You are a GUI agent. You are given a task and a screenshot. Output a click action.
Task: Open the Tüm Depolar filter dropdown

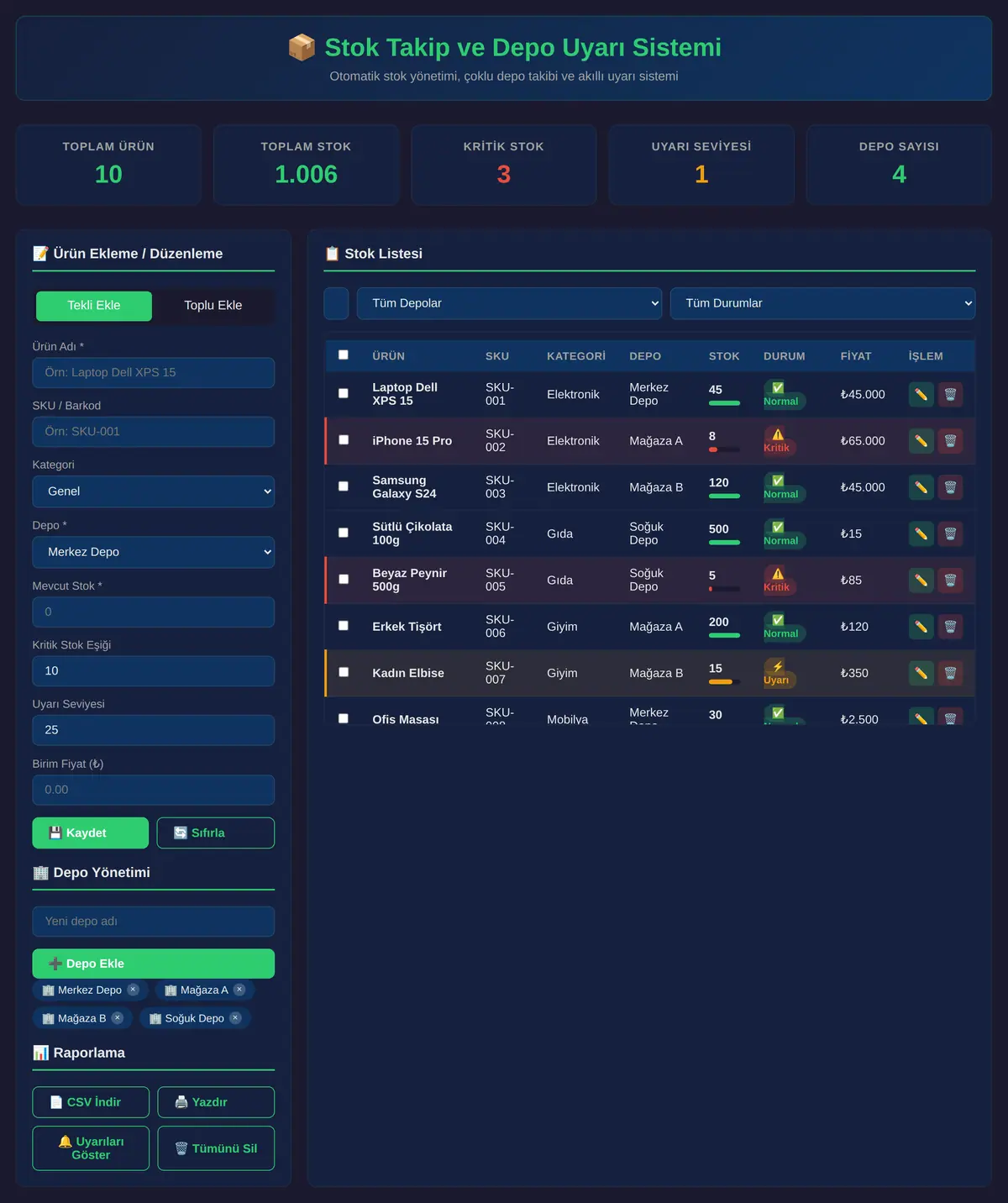[509, 303]
